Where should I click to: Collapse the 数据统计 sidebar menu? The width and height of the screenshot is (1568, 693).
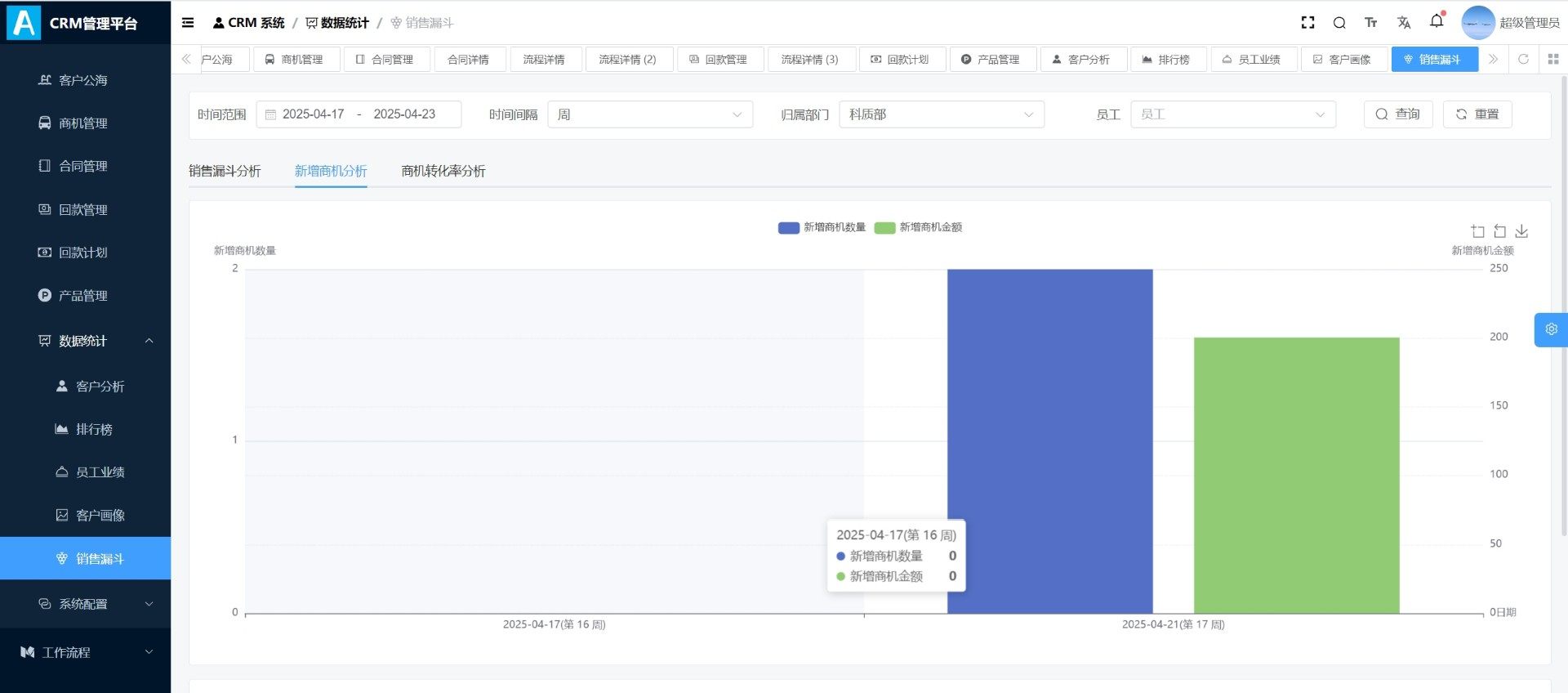pyautogui.click(x=86, y=341)
